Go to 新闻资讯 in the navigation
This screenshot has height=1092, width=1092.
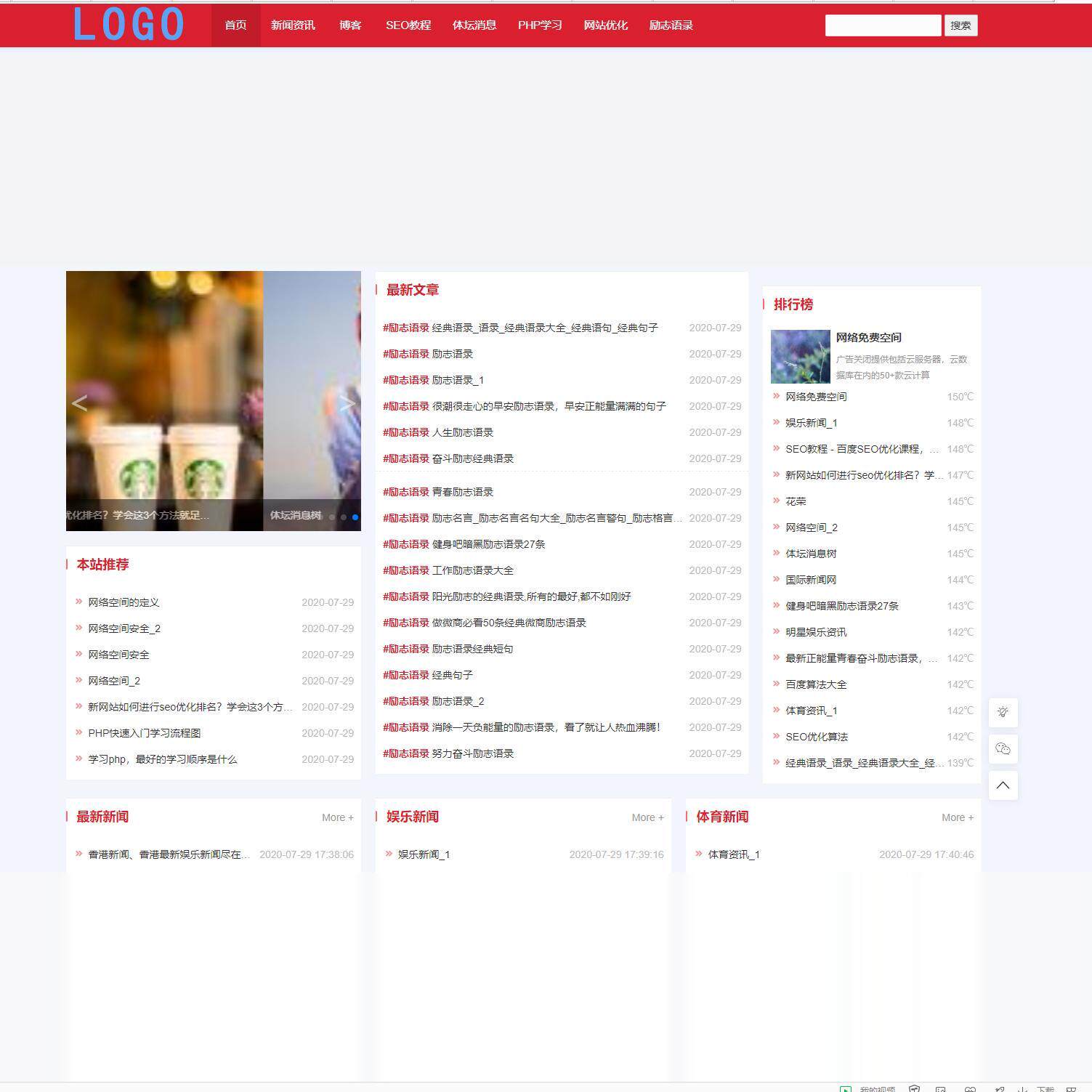[x=293, y=25]
